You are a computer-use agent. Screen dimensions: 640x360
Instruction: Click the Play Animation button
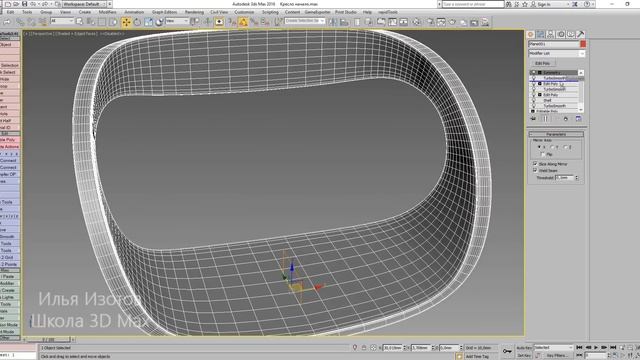(596, 347)
